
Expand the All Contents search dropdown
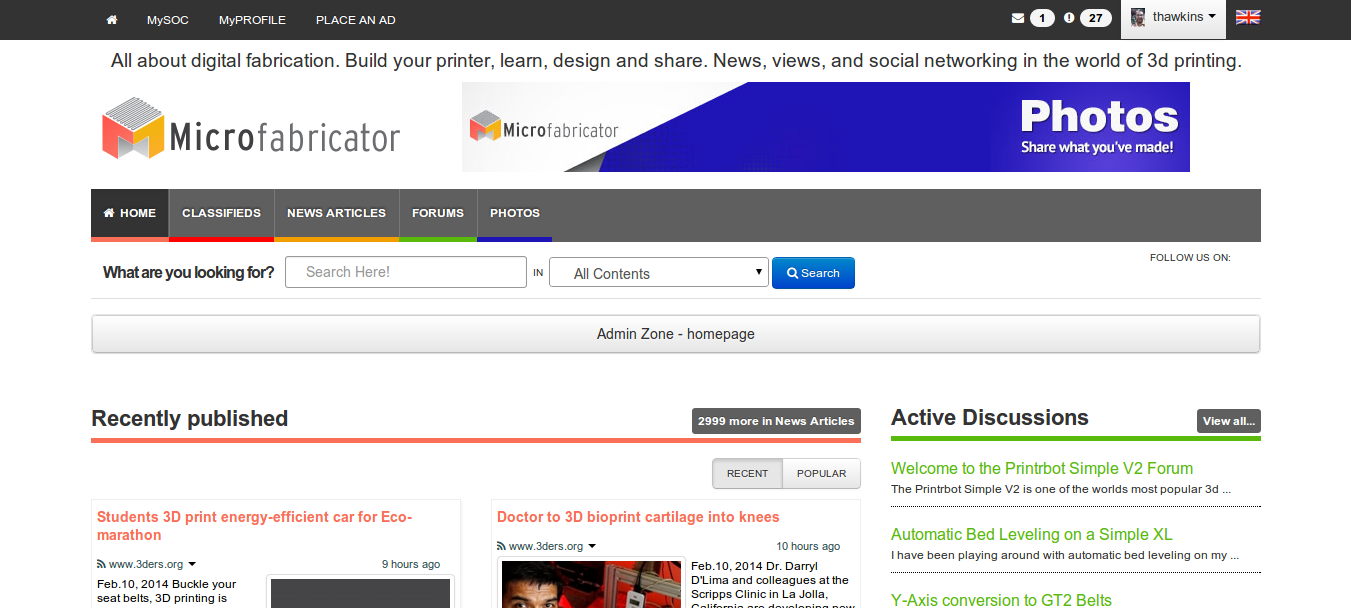(659, 273)
